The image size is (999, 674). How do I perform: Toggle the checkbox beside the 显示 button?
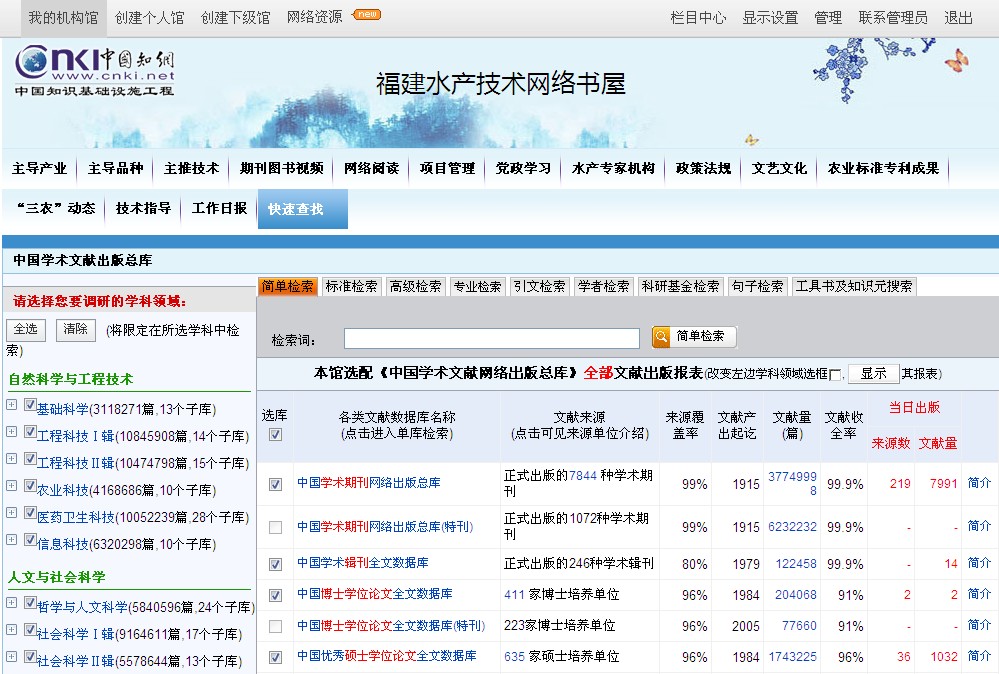pos(835,375)
